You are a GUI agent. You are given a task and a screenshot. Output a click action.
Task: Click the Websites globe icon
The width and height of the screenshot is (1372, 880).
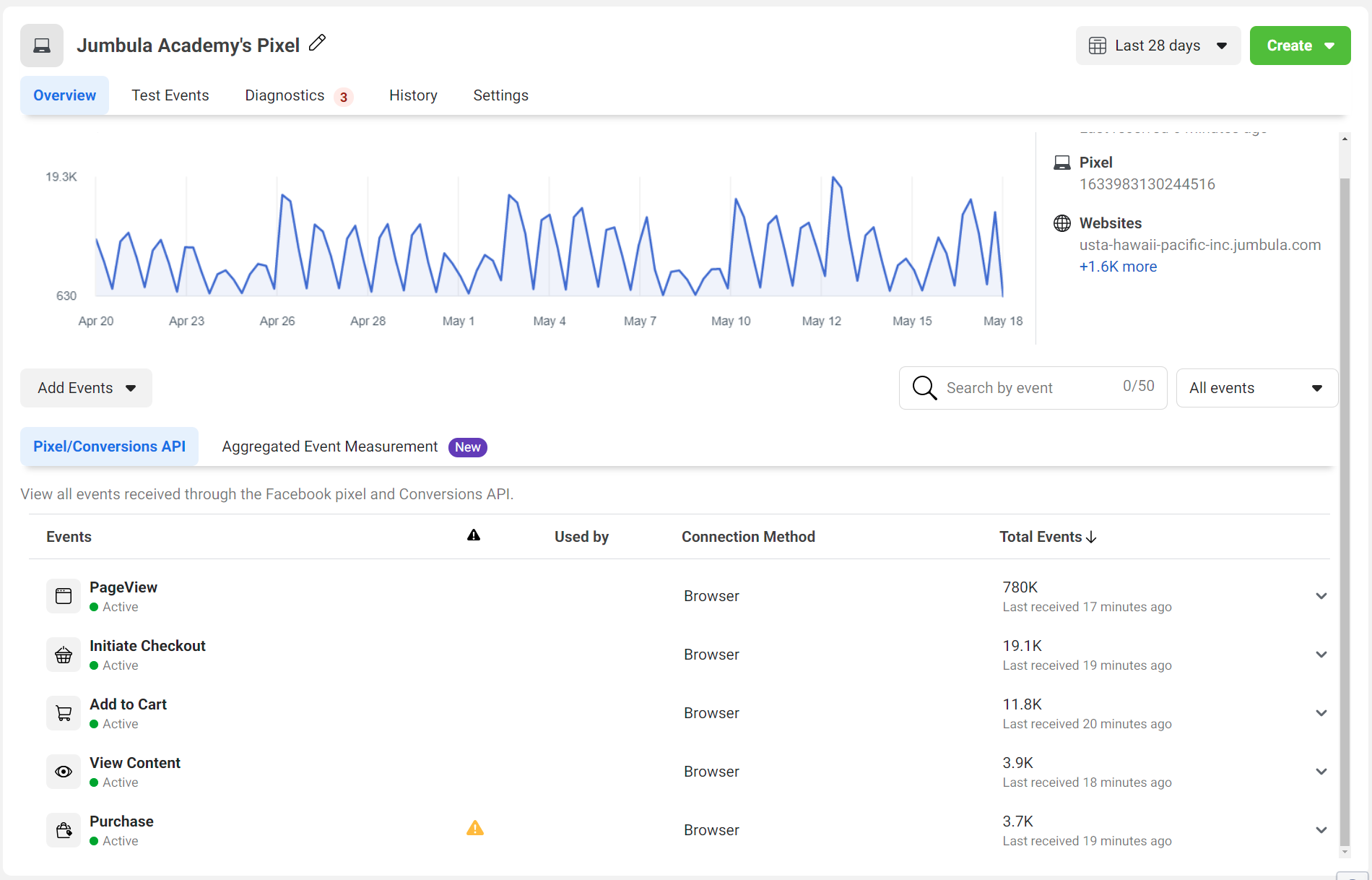point(1061,223)
